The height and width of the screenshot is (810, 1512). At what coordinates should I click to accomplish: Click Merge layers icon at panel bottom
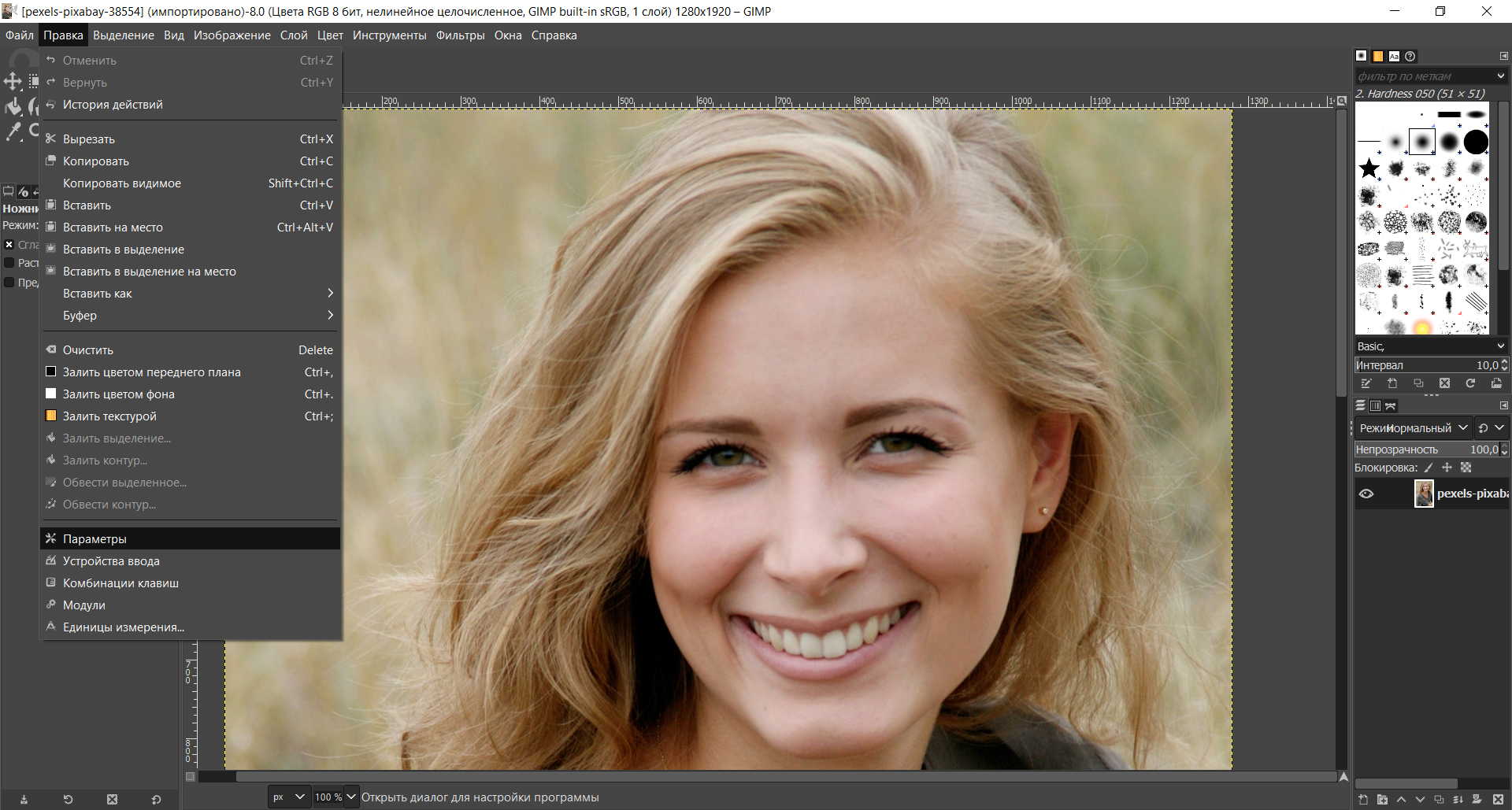pyautogui.click(x=1458, y=800)
